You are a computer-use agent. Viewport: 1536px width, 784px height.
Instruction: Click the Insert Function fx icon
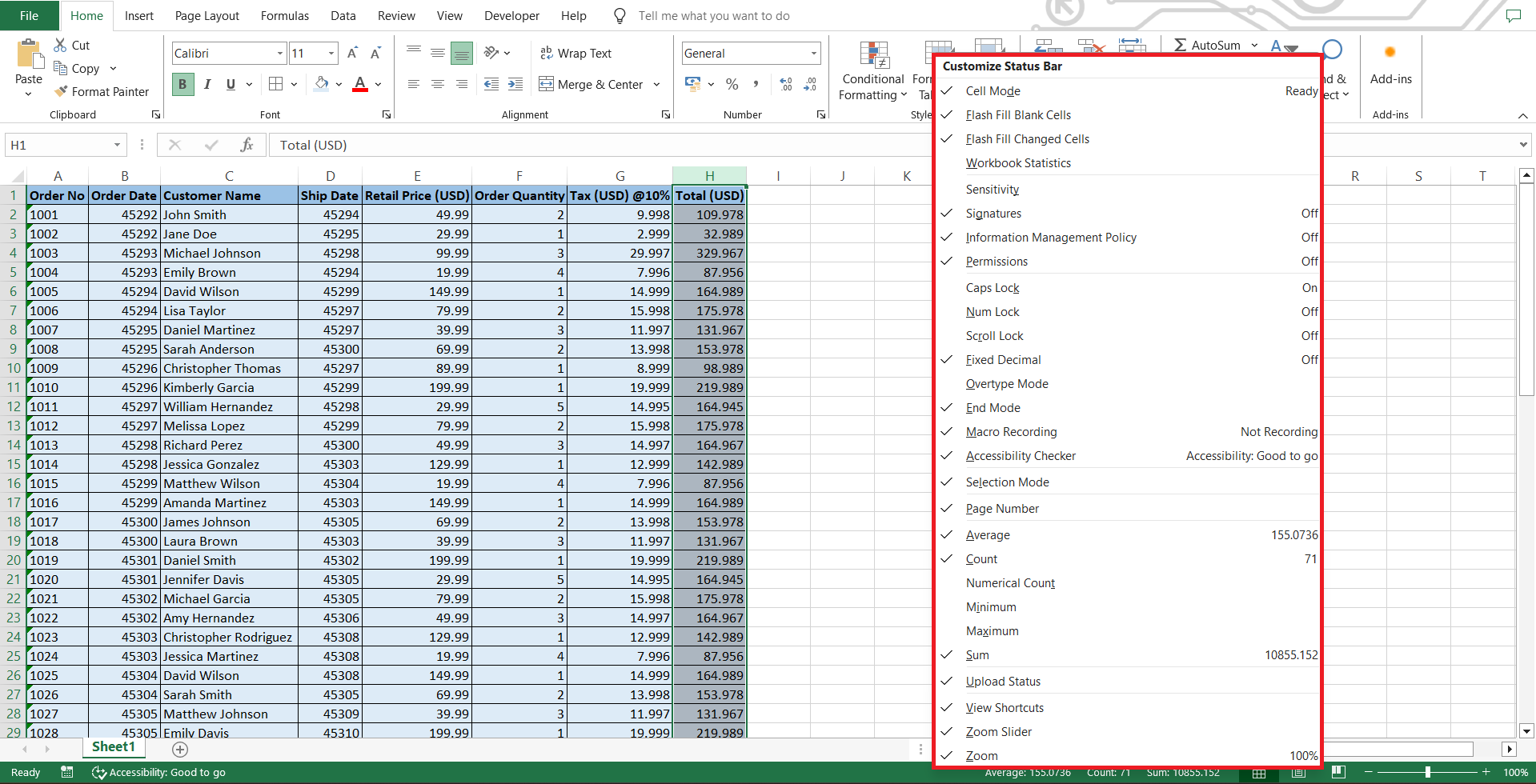(247, 145)
